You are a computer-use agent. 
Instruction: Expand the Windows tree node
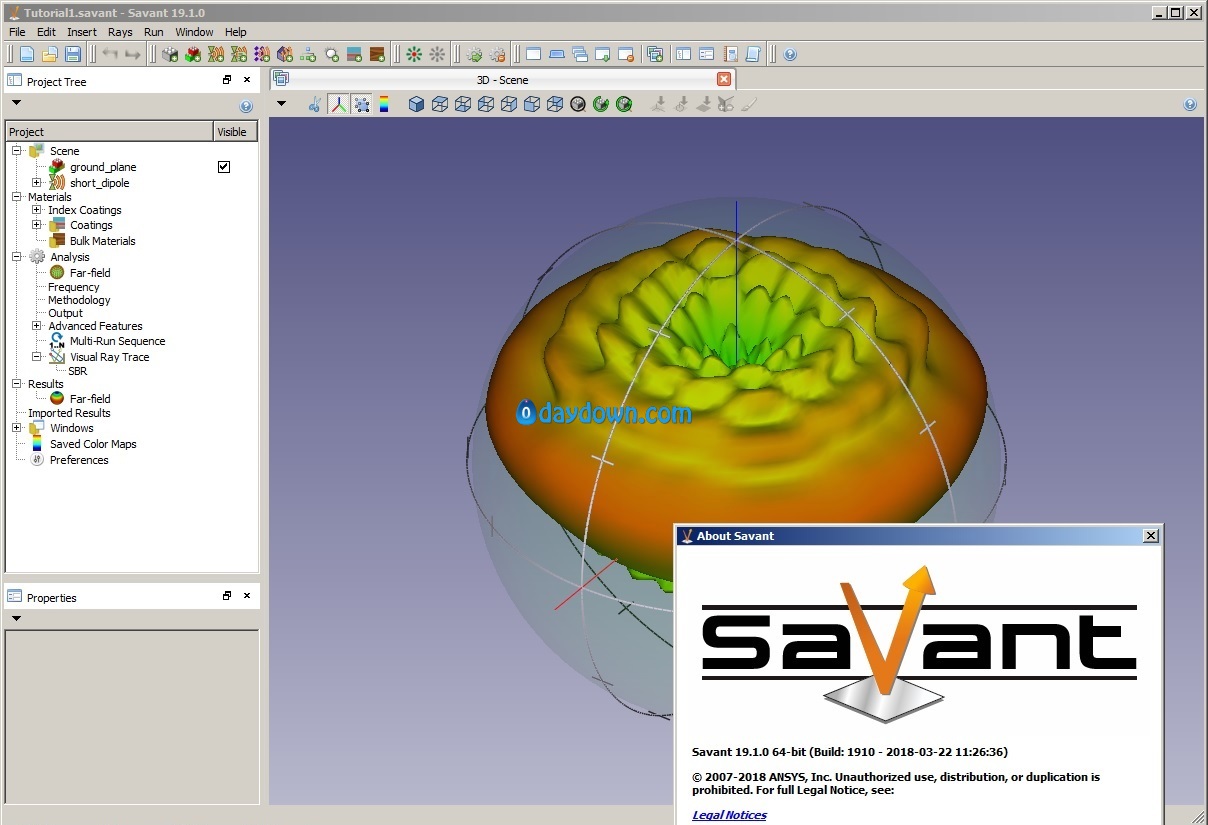17,428
